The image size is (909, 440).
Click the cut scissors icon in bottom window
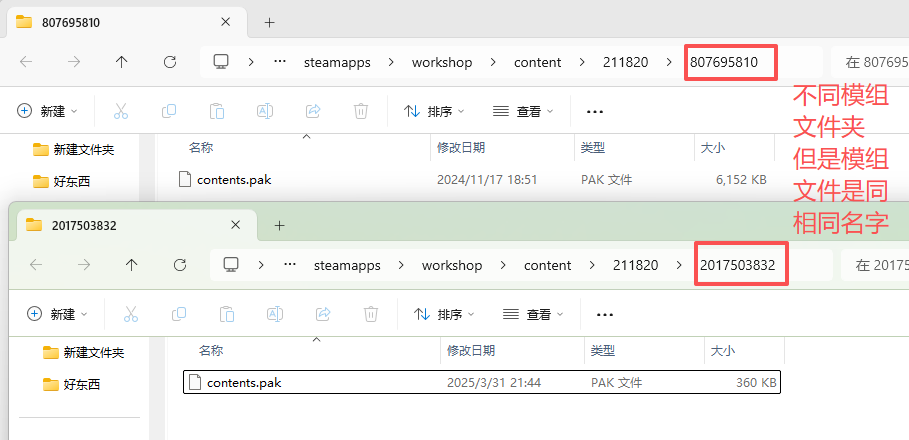point(130,314)
